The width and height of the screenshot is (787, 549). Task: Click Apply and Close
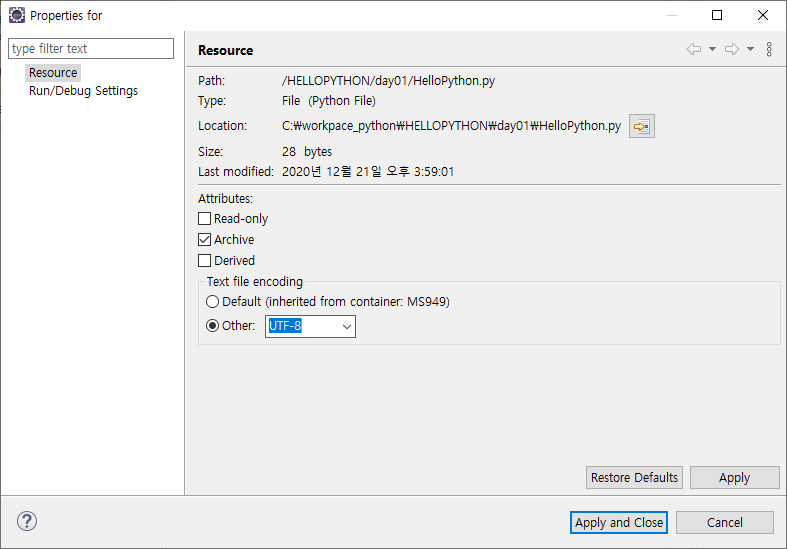point(619,522)
